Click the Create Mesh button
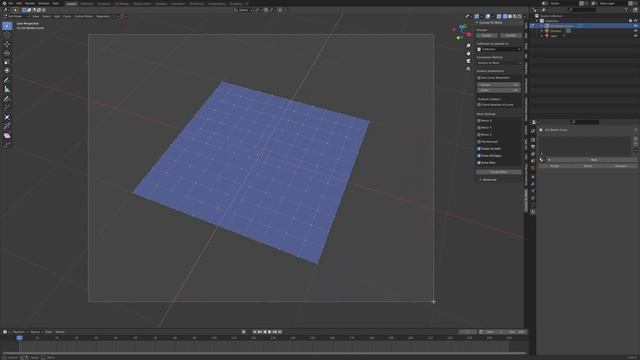Screen dimensions: 640x360 (499, 172)
